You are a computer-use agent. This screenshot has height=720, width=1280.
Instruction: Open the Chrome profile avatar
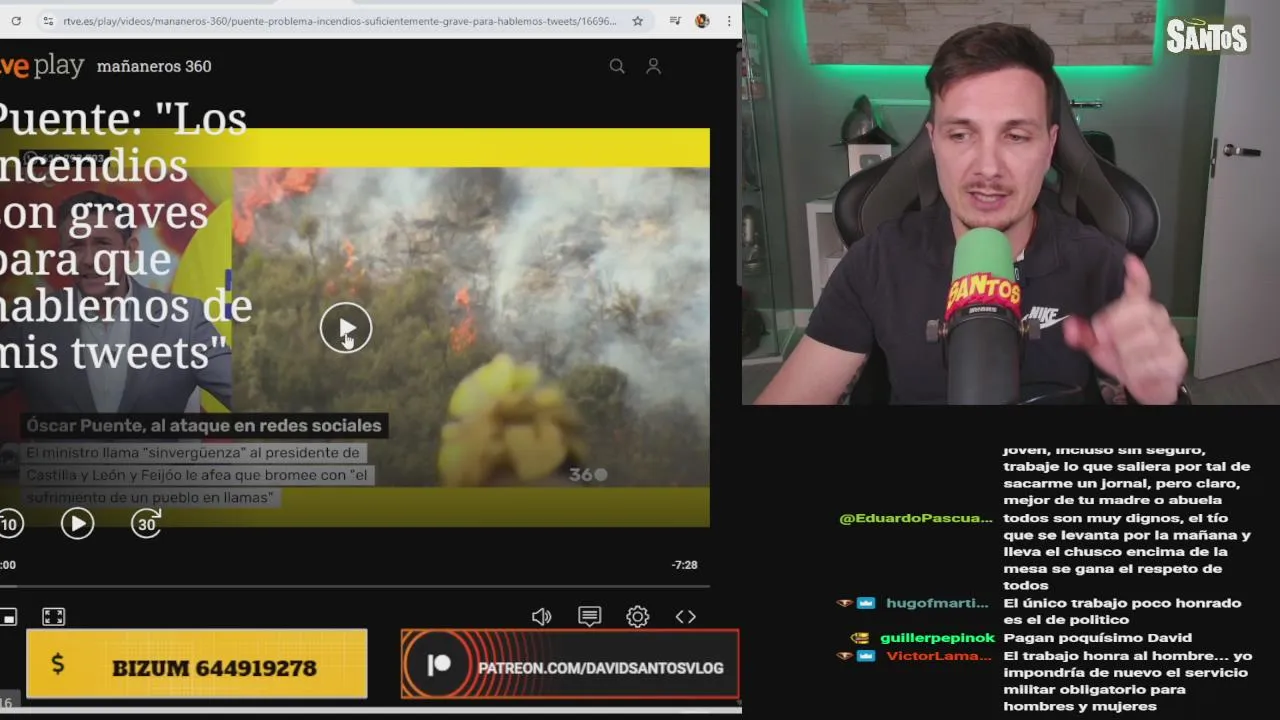point(702,20)
